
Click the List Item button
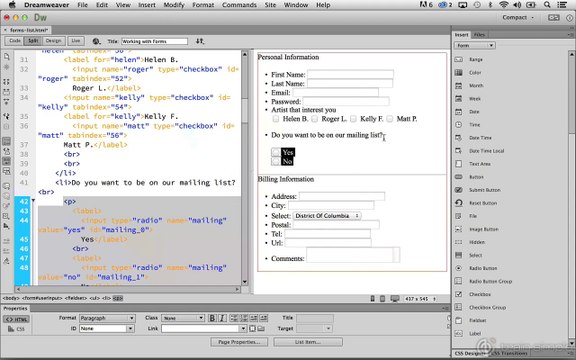click(x=308, y=342)
